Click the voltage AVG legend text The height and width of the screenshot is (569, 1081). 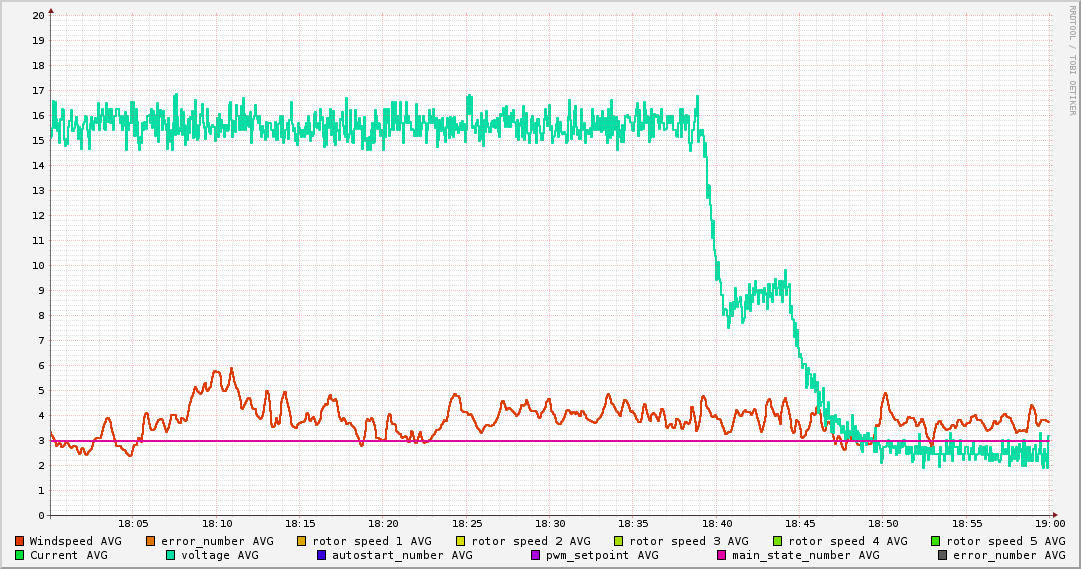[220, 555]
